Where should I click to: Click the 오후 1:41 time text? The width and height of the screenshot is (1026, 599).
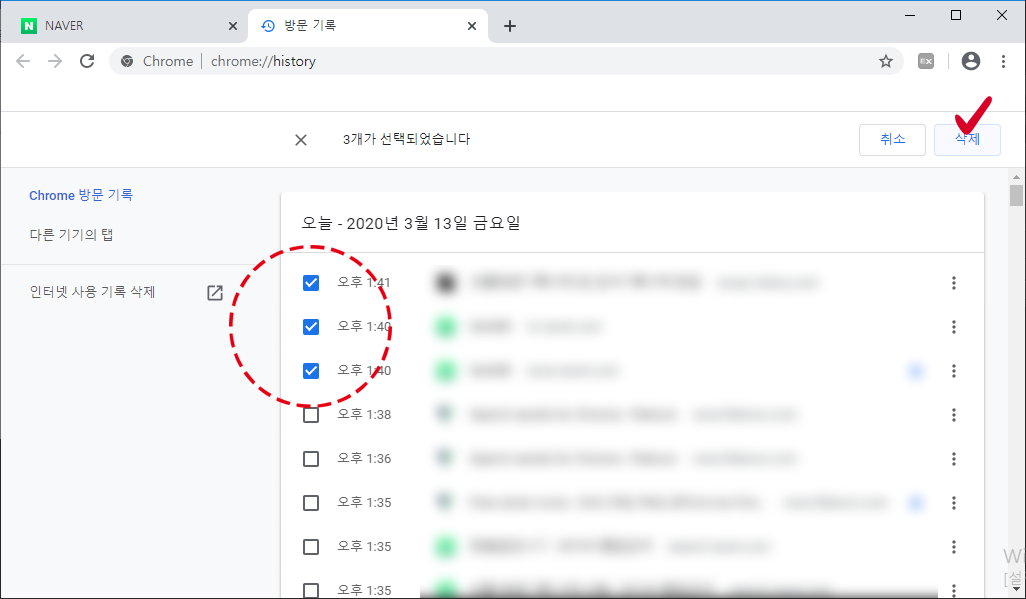(364, 283)
